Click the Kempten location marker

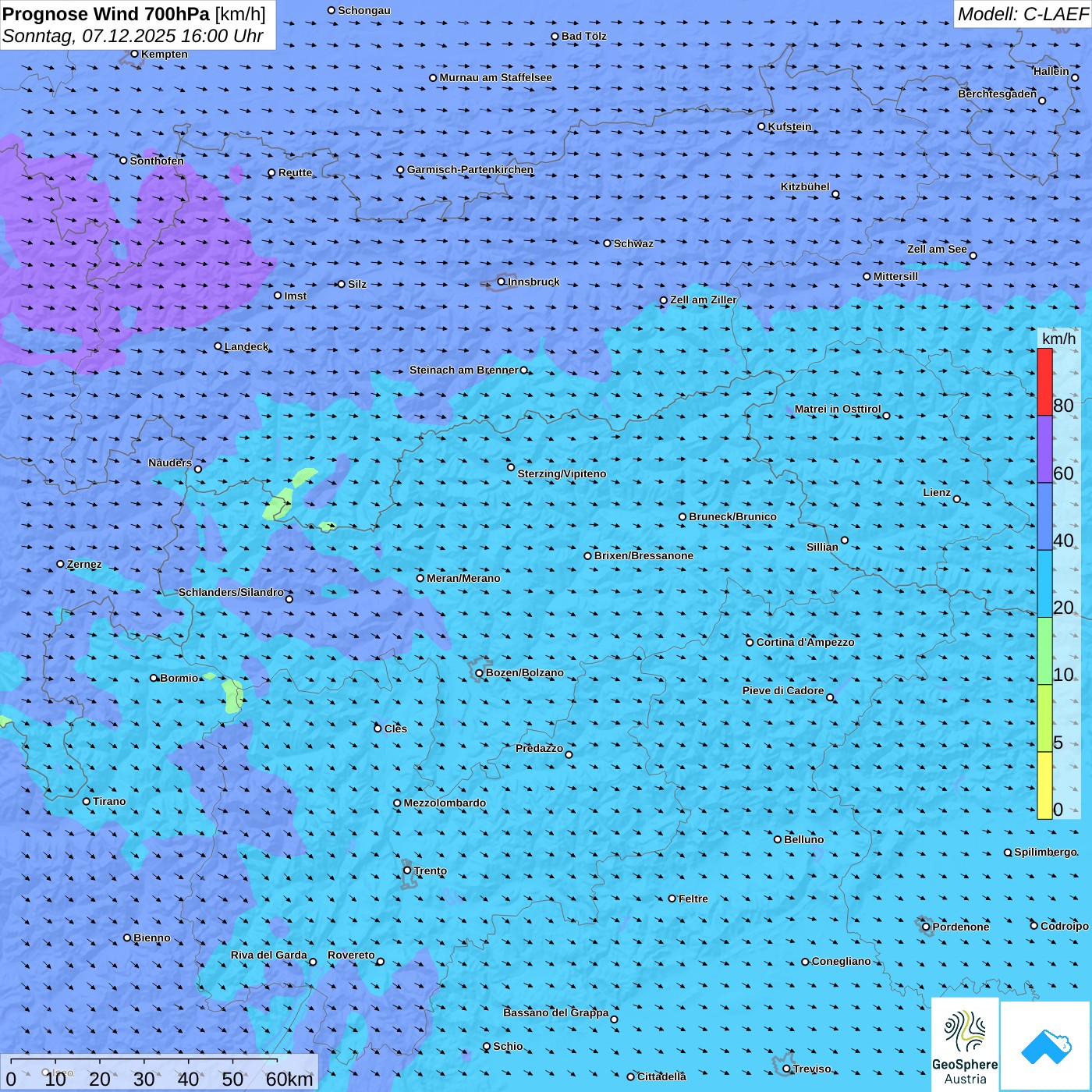[135, 54]
